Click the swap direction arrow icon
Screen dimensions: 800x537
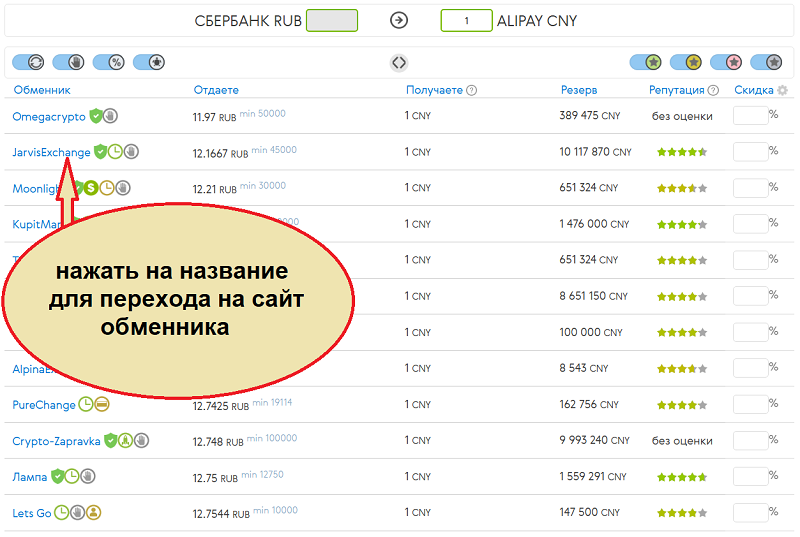point(398,20)
